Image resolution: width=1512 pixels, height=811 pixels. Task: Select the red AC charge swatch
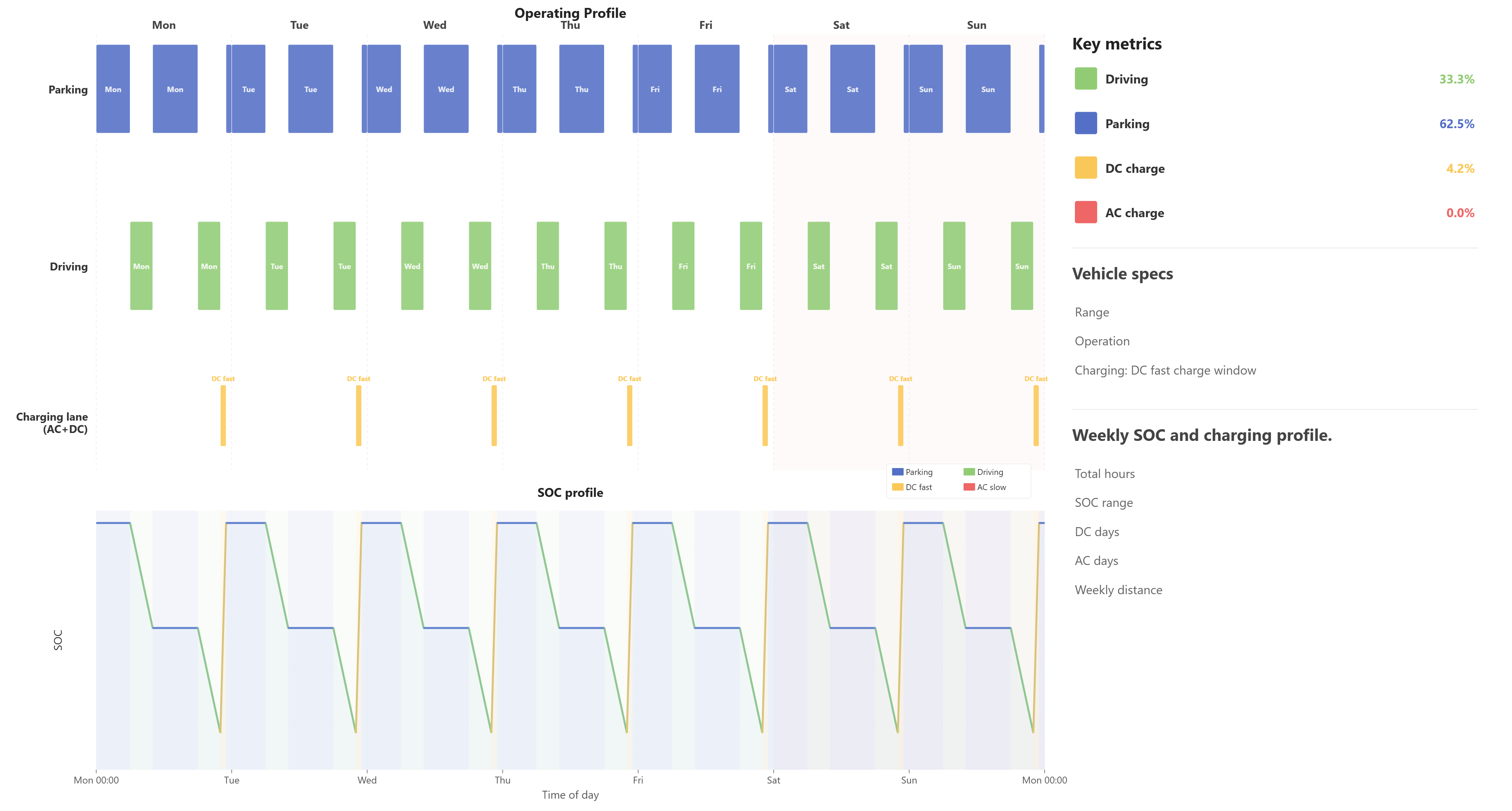click(1085, 212)
